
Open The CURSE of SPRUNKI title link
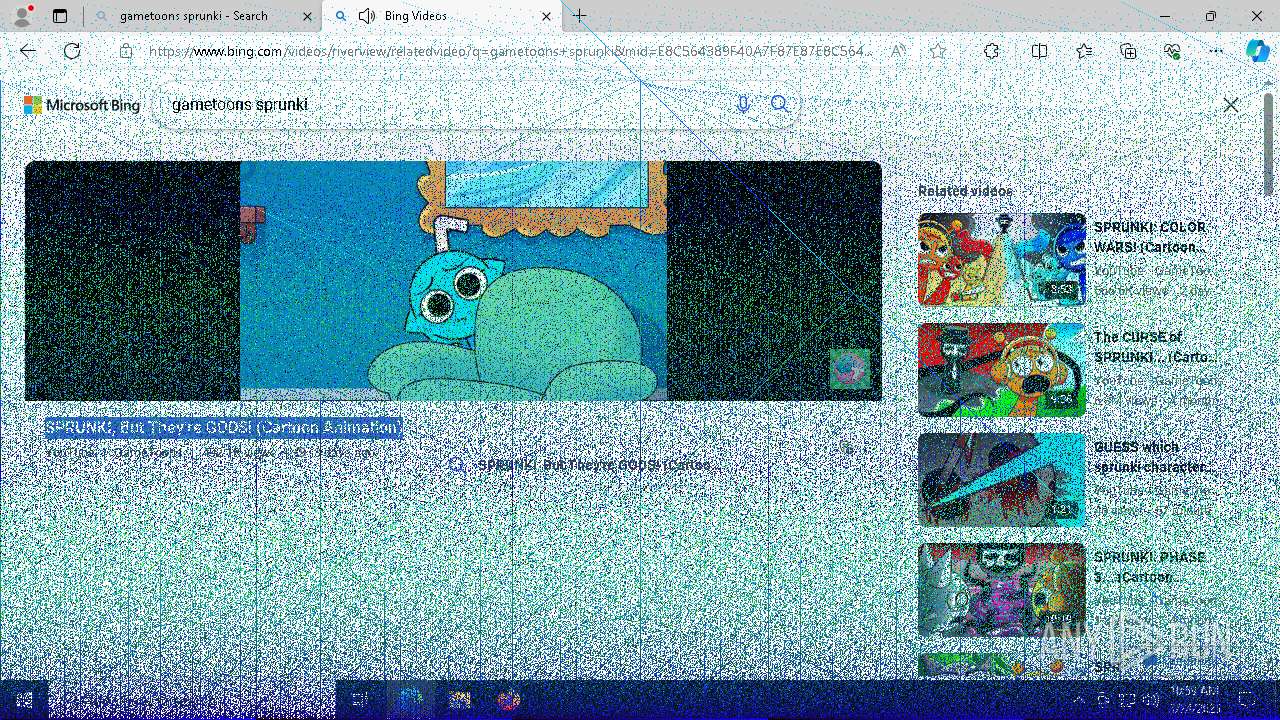(x=1154, y=347)
